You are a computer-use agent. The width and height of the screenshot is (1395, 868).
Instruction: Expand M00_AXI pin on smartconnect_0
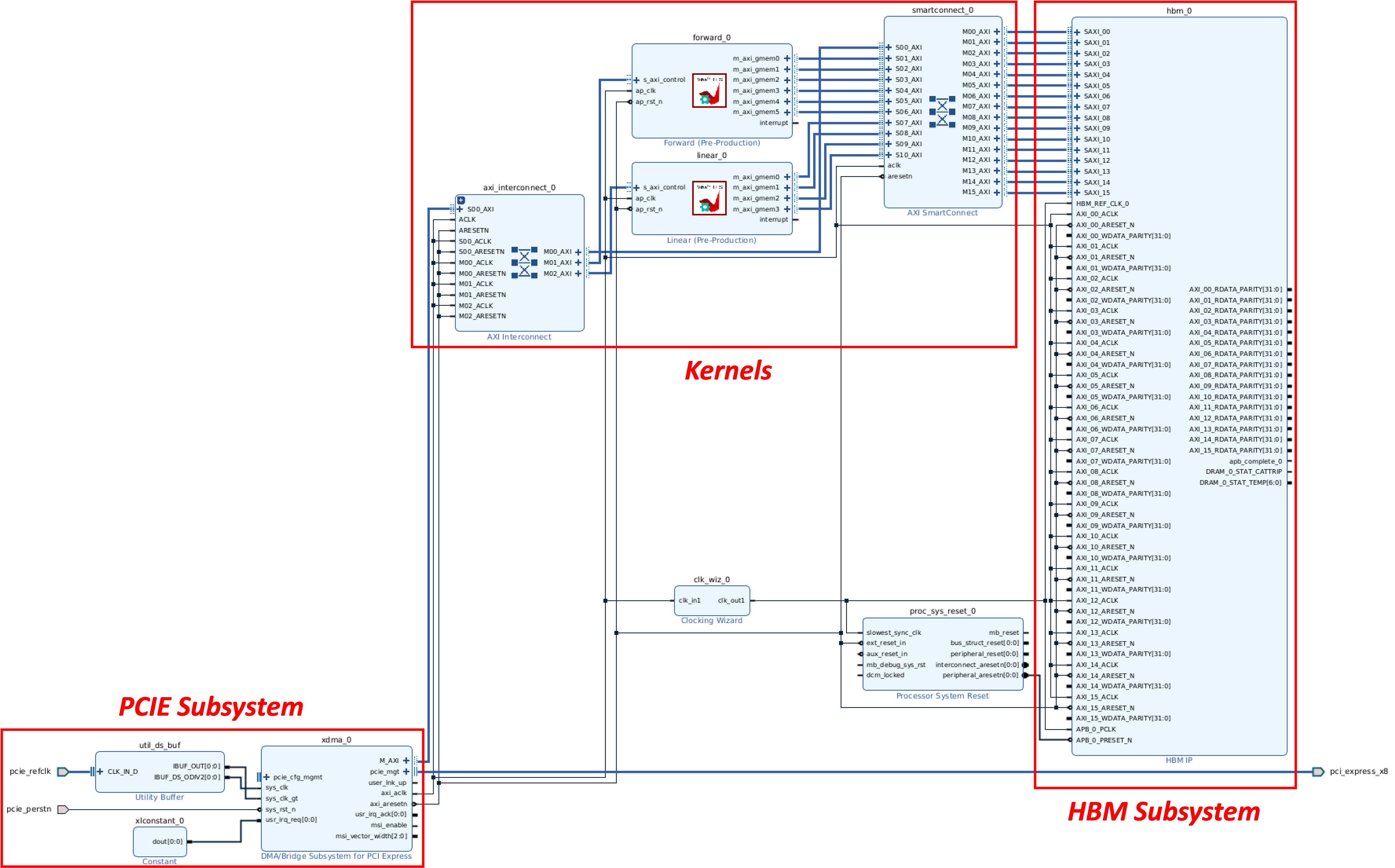click(x=997, y=32)
